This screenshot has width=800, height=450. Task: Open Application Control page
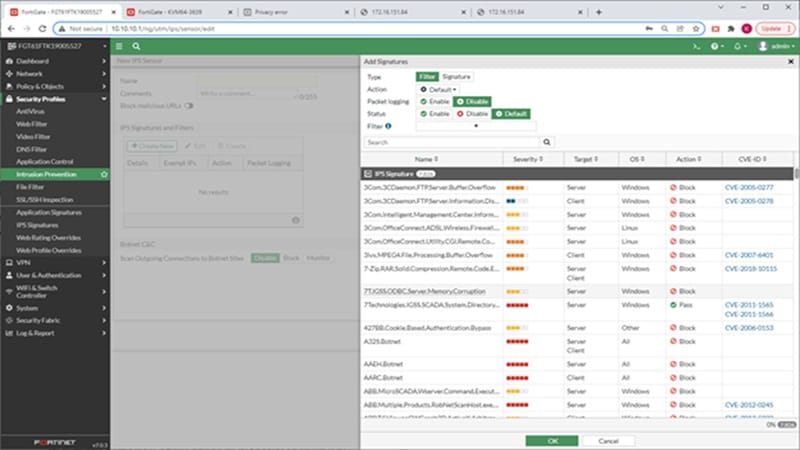[44, 162]
